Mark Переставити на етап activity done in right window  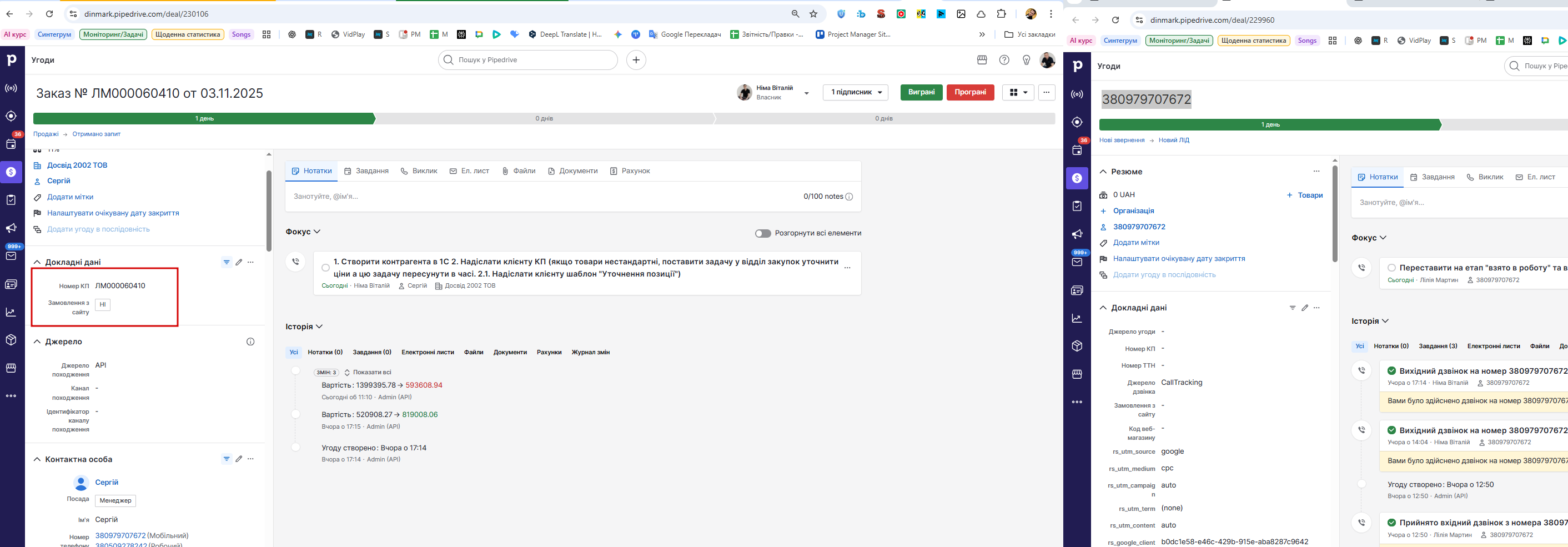[x=1391, y=268]
